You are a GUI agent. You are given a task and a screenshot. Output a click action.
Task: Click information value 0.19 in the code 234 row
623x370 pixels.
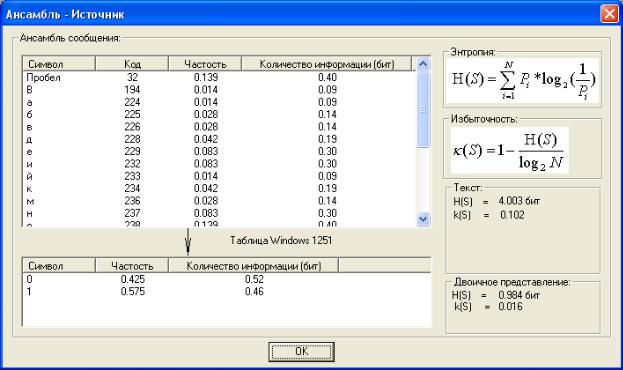click(x=327, y=188)
